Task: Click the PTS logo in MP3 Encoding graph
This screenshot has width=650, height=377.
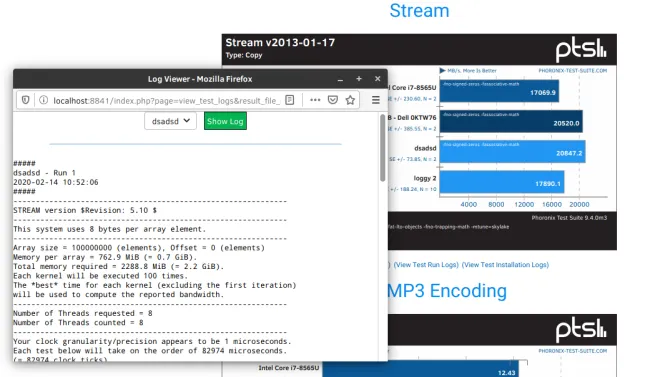Action: click(581, 330)
